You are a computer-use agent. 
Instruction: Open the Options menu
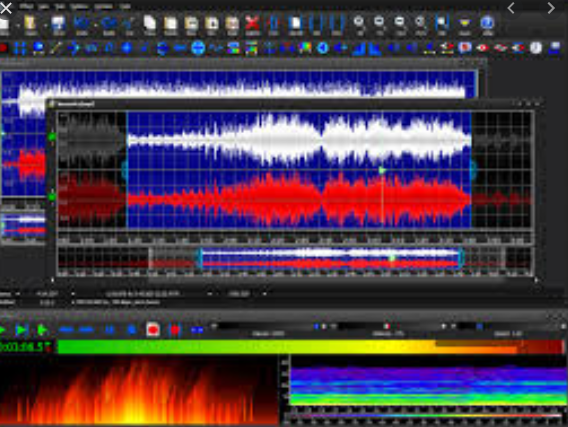click(79, 6)
